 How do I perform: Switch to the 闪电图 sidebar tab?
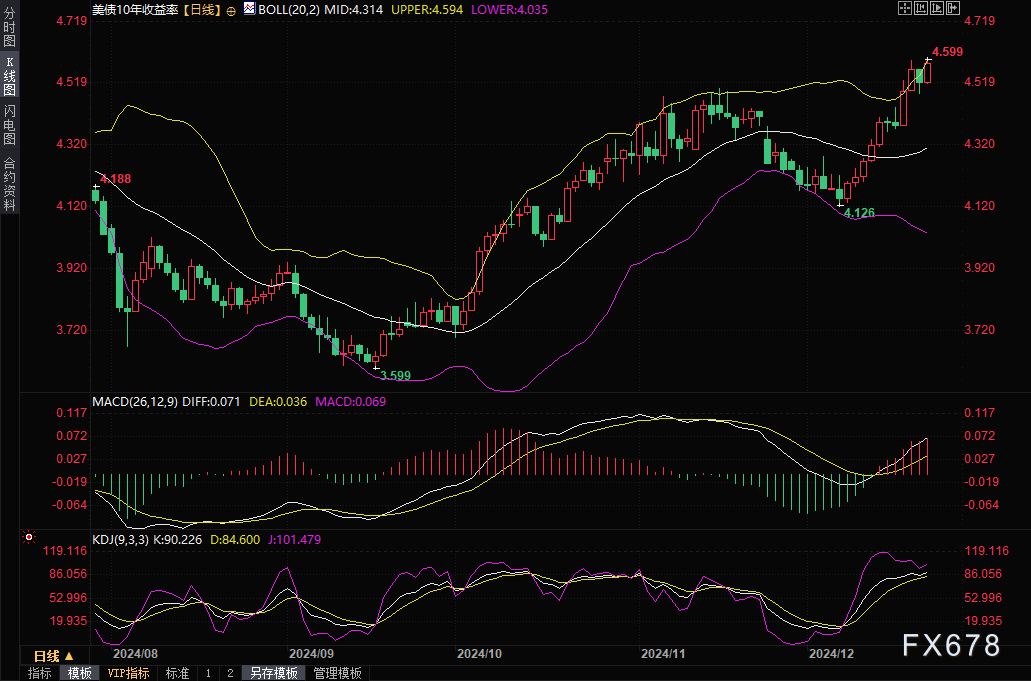(9, 123)
